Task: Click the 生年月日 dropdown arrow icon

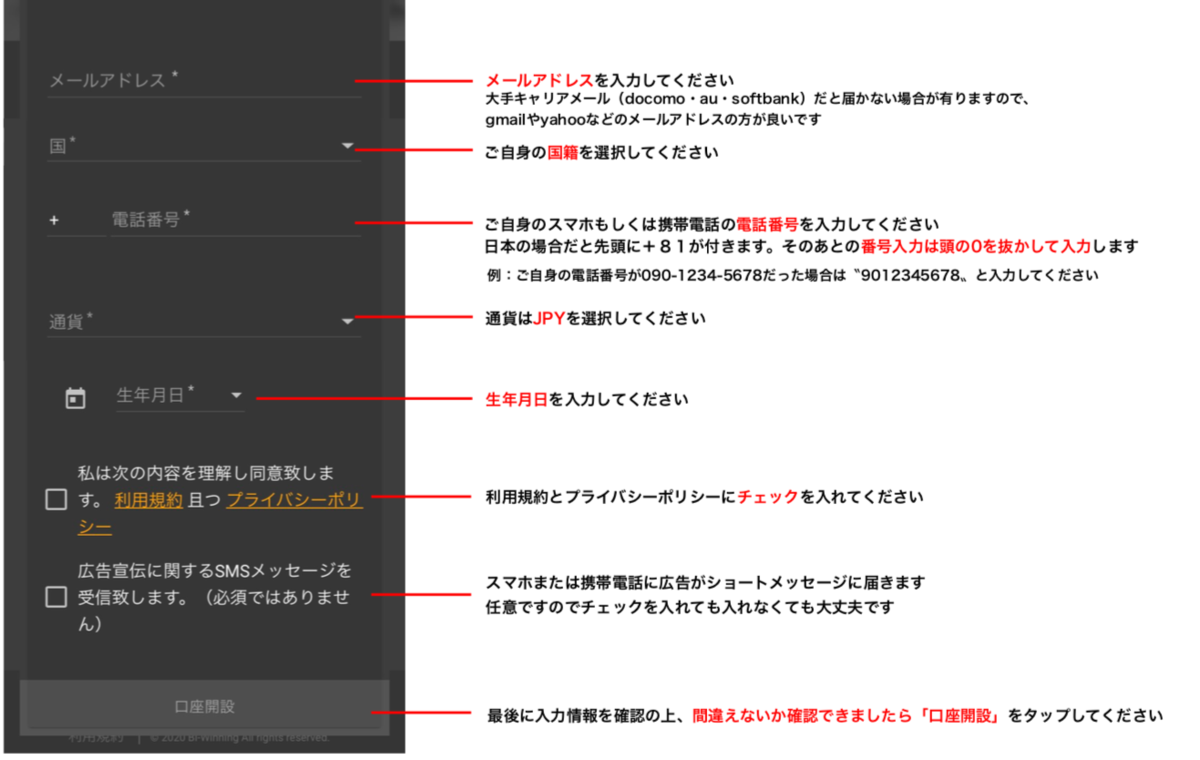Action: pyautogui.click(x=237, y=396)
